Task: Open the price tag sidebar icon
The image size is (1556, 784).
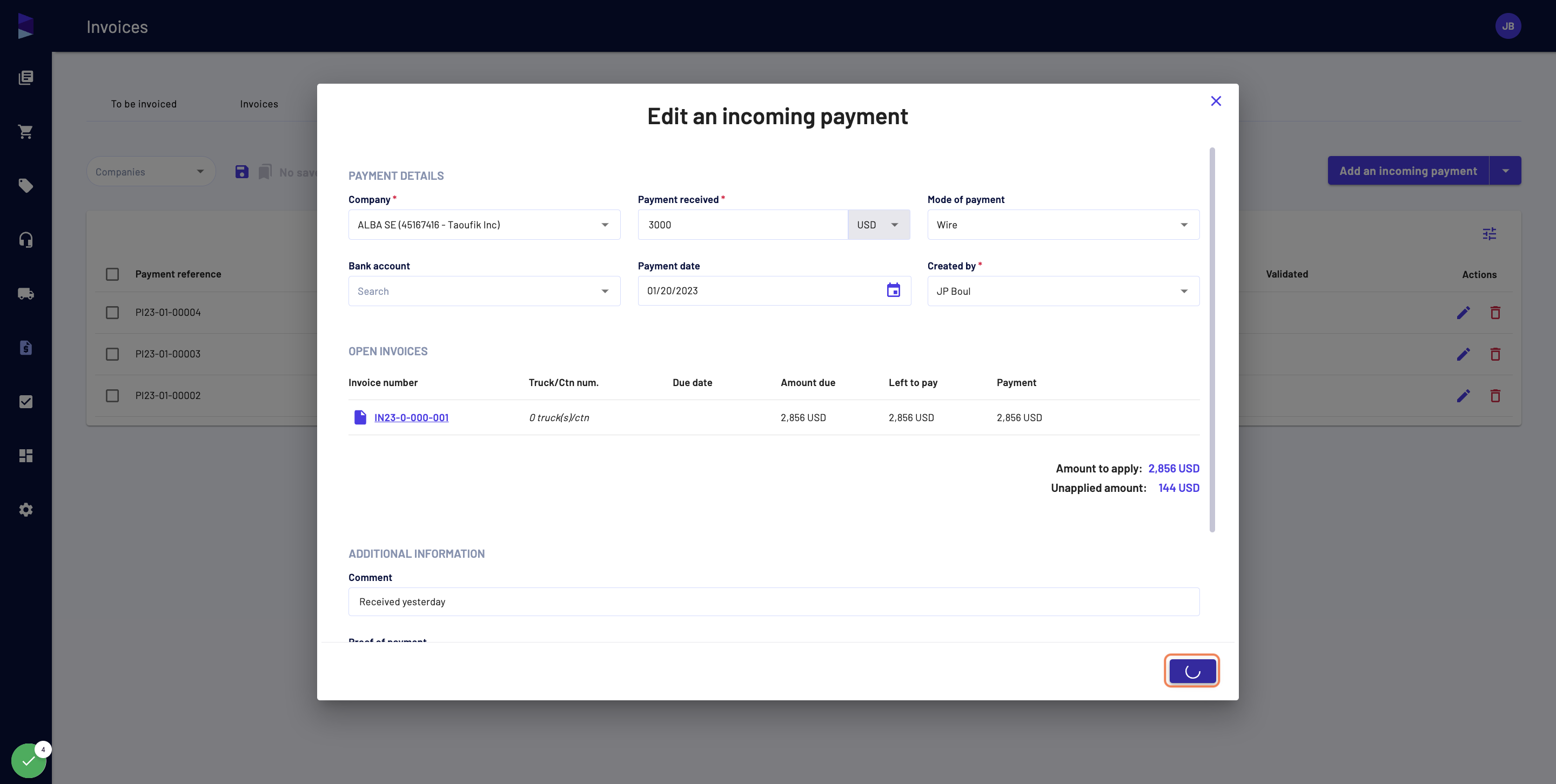Action: [x=25, y=185]
